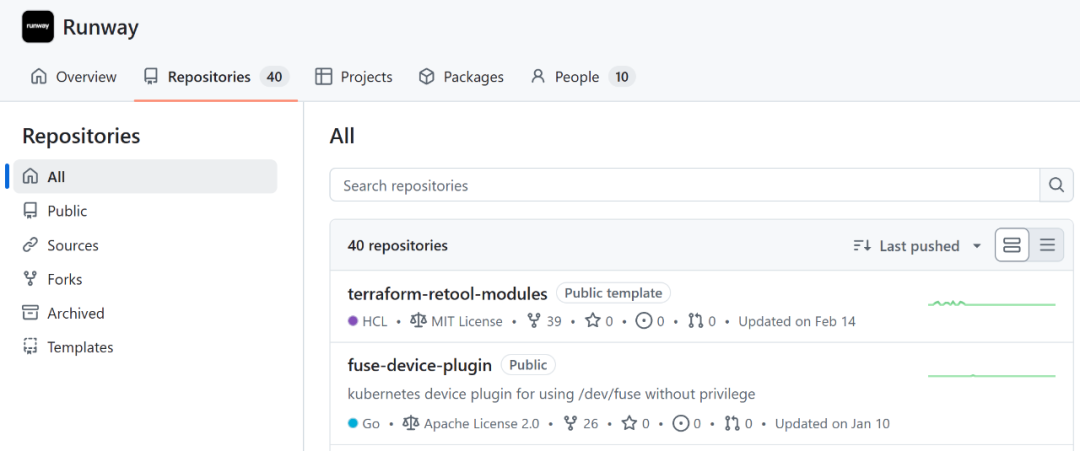Open the Overview tab

[x=74, y=77]
